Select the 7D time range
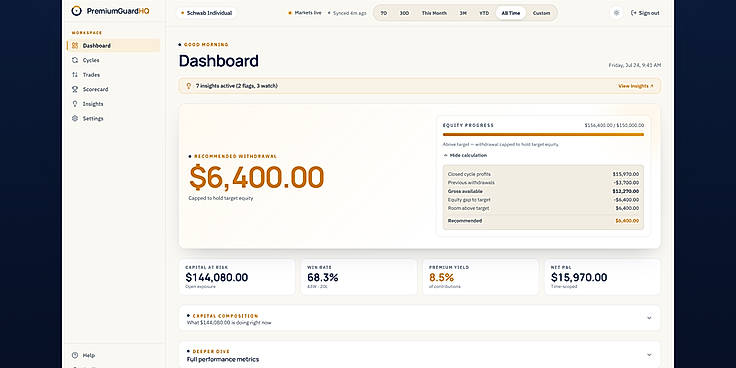This screenshot has height=368, width=736. coord(384,13)
